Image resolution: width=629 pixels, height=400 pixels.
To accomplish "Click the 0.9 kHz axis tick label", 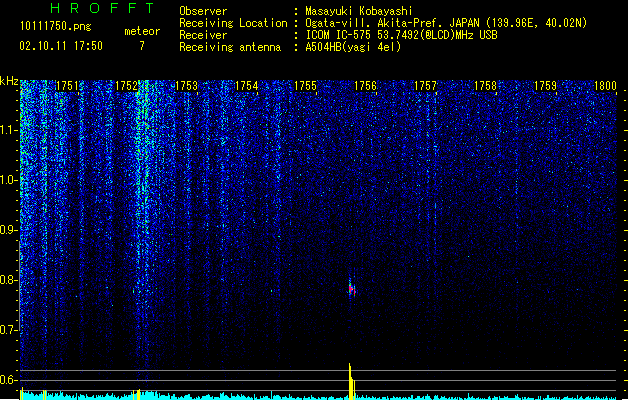I will pos(8,230).
